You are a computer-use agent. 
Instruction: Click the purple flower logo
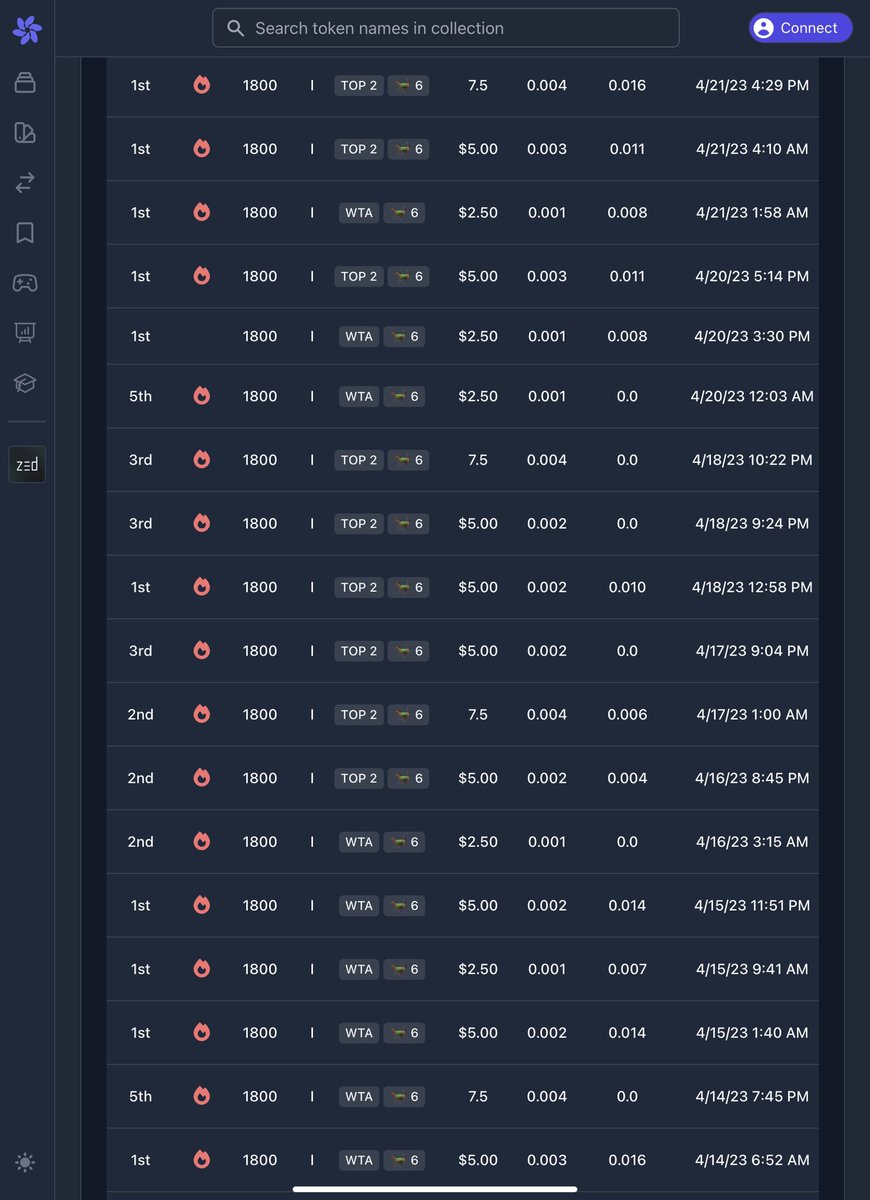click(27, 30)
